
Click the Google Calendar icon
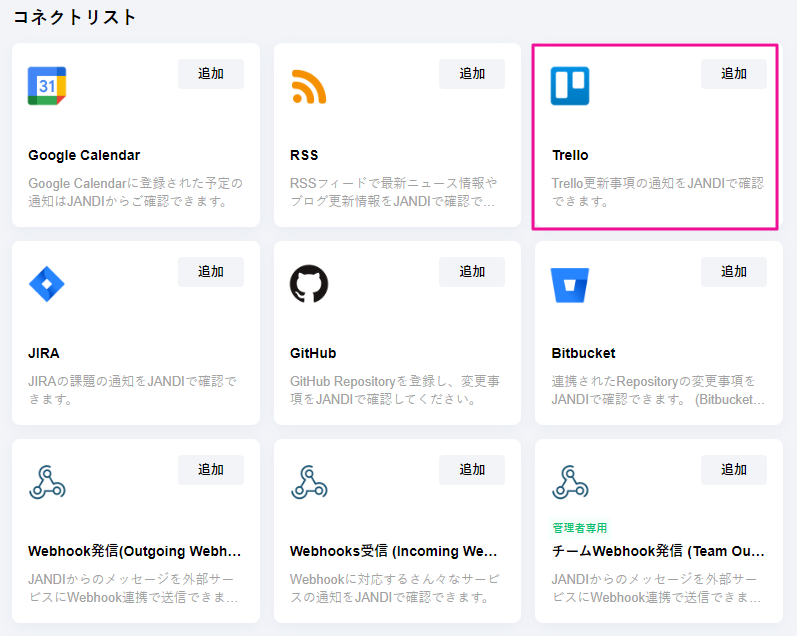coord(47,86)
